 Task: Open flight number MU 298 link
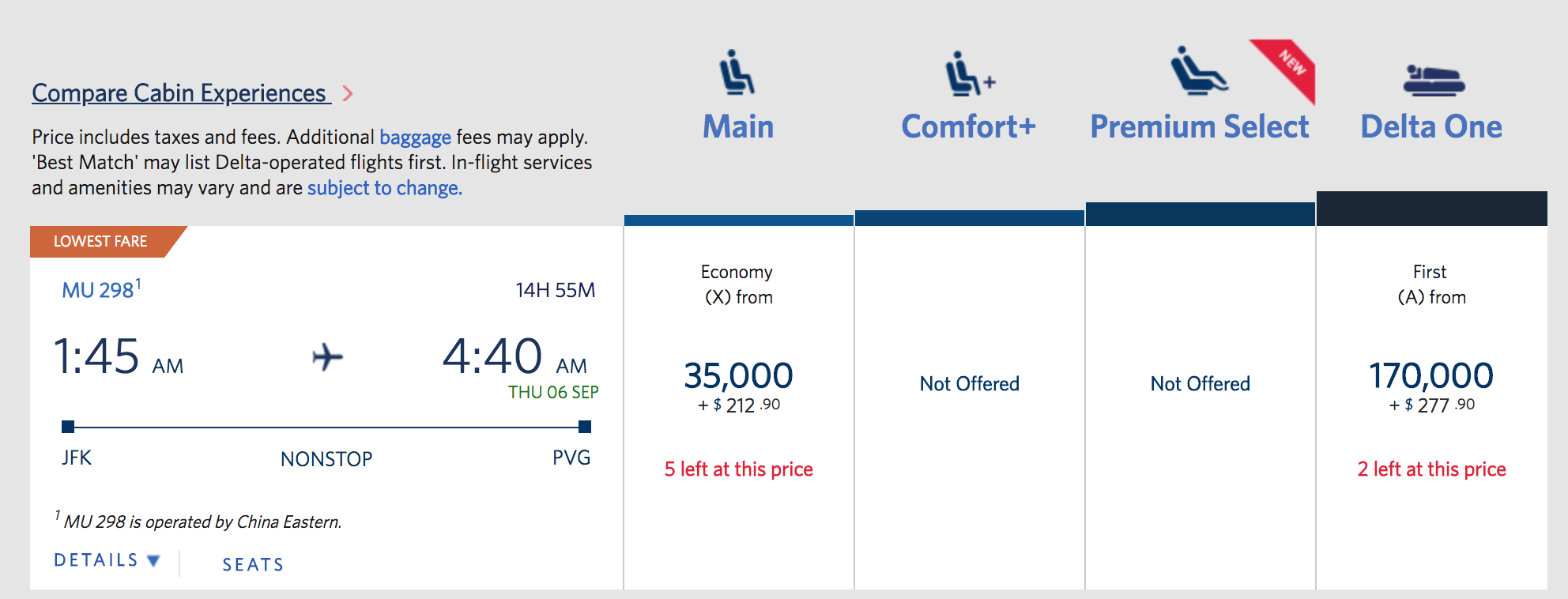[x=98, y=290]
